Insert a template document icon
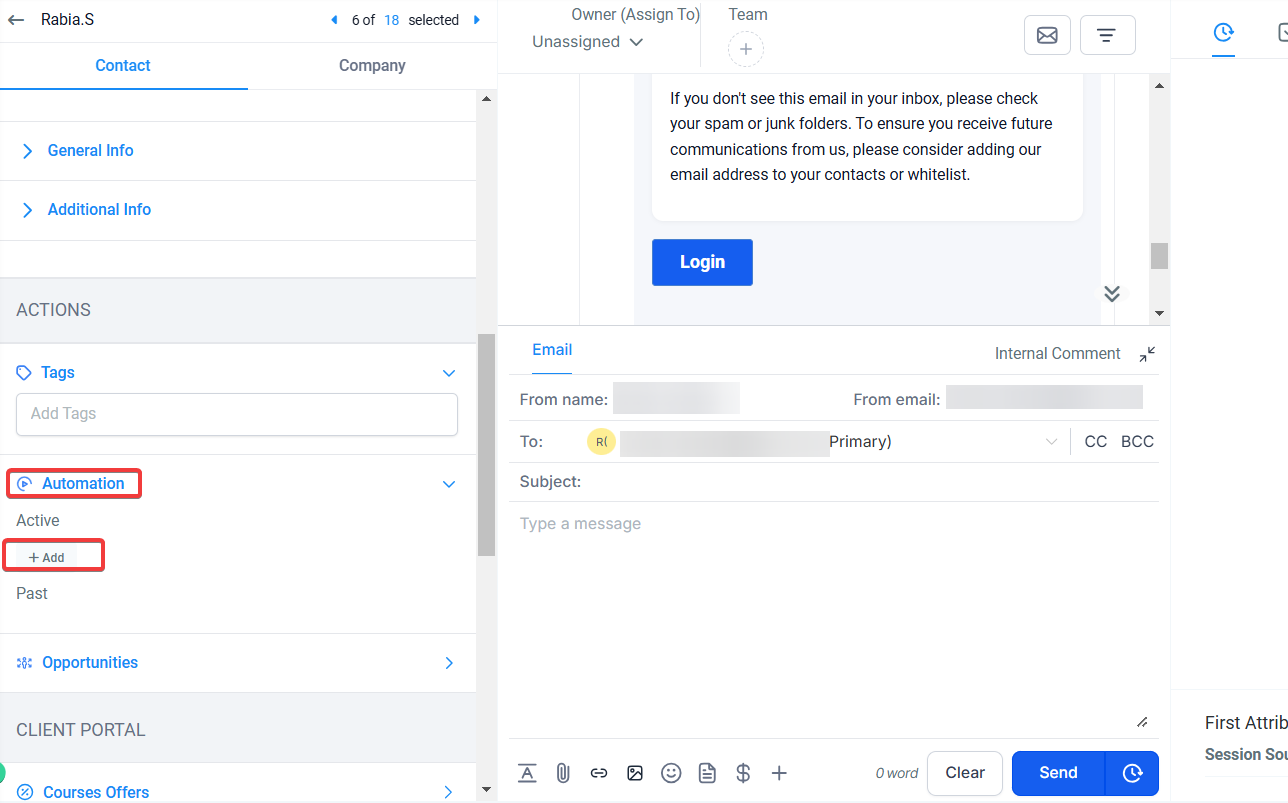 pos(707,773)
